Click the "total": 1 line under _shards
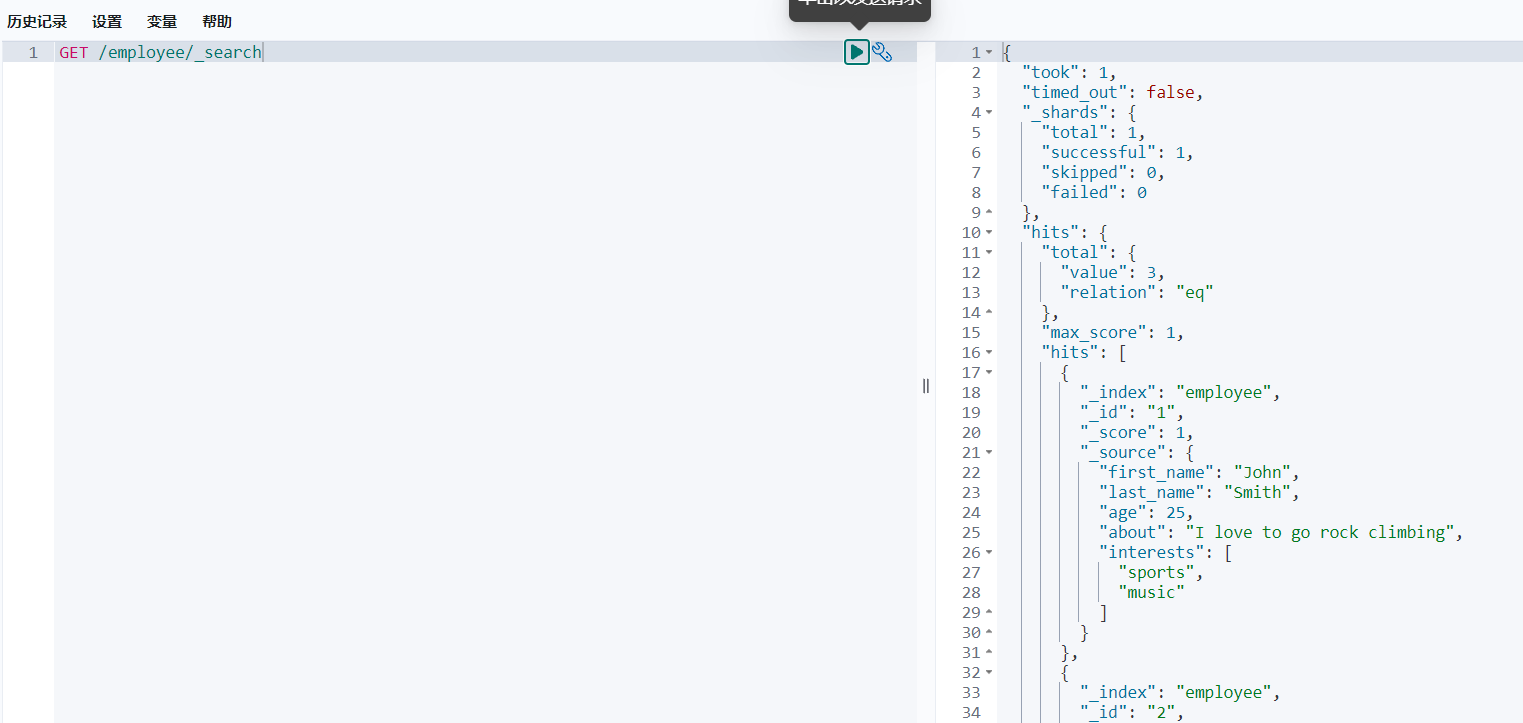 [x=1094, y=132]
